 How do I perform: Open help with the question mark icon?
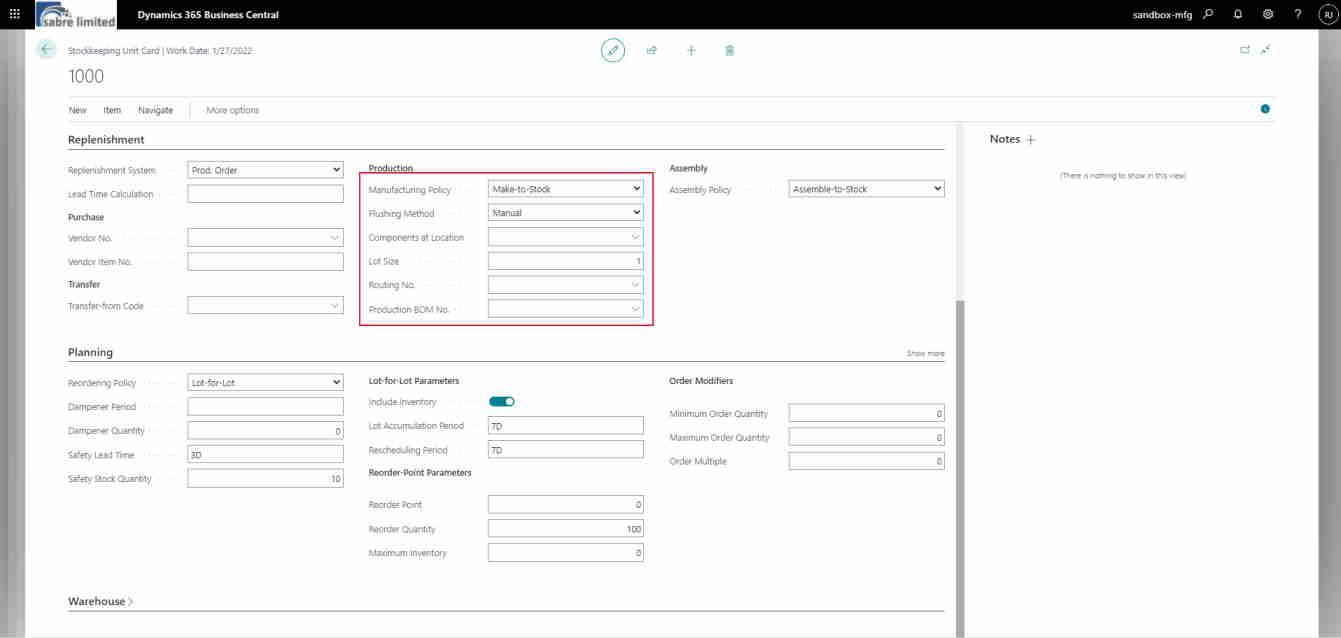[1297, 14]
